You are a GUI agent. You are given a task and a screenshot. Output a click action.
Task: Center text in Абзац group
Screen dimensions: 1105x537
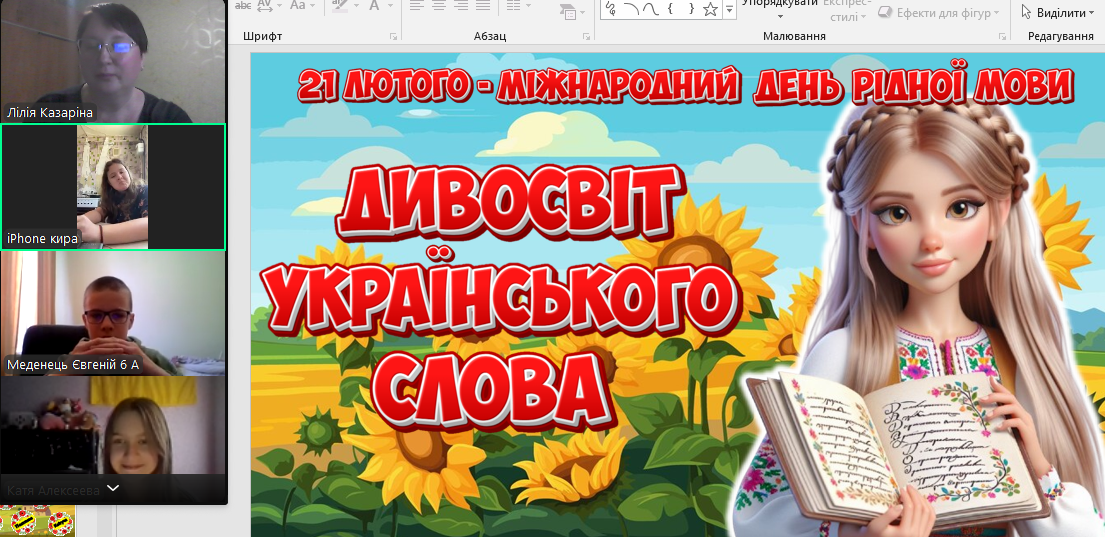click(x=438, y=6)
